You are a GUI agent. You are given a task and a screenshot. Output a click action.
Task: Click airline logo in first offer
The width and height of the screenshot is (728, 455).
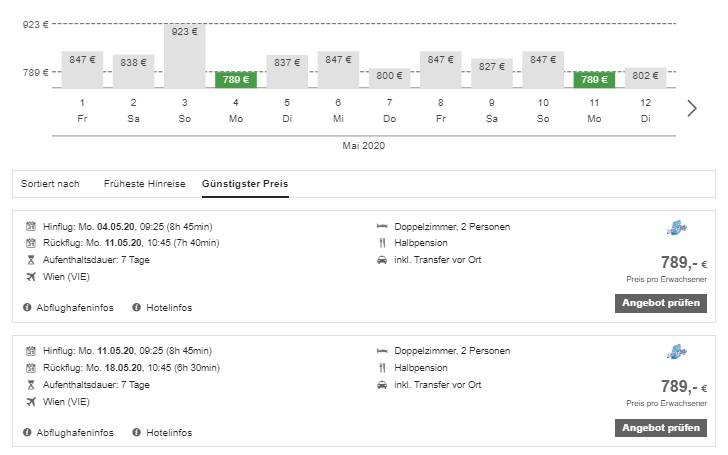[x=676, y=228]
